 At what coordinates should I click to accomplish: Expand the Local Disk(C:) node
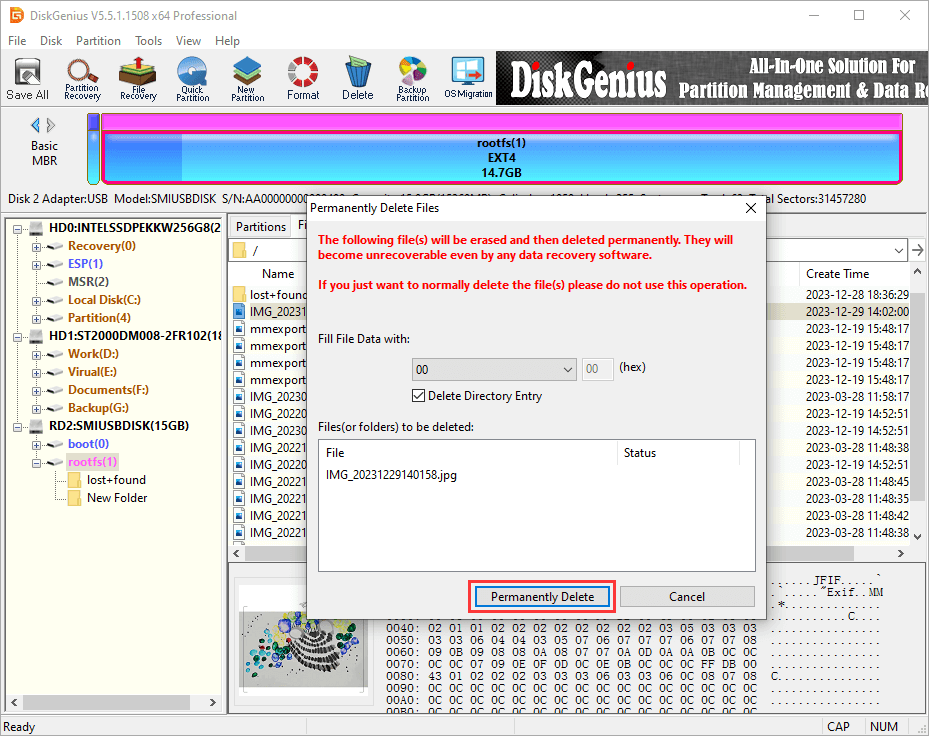36,300
